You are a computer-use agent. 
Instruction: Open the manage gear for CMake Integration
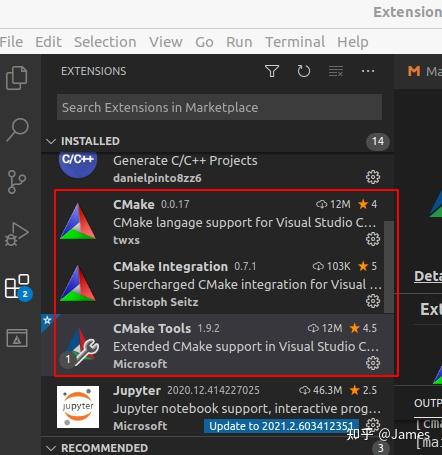coord(373,301)
